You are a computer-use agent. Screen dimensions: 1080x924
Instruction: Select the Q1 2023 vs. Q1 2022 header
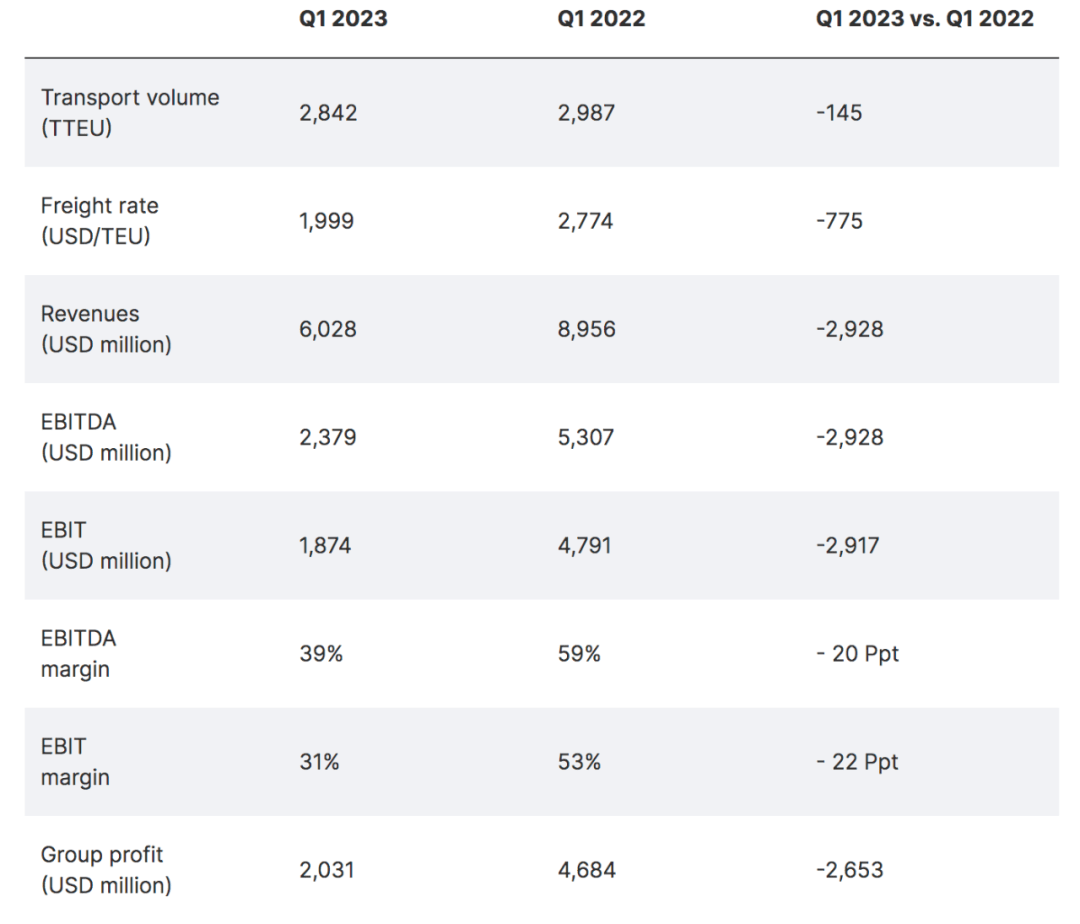924,19
